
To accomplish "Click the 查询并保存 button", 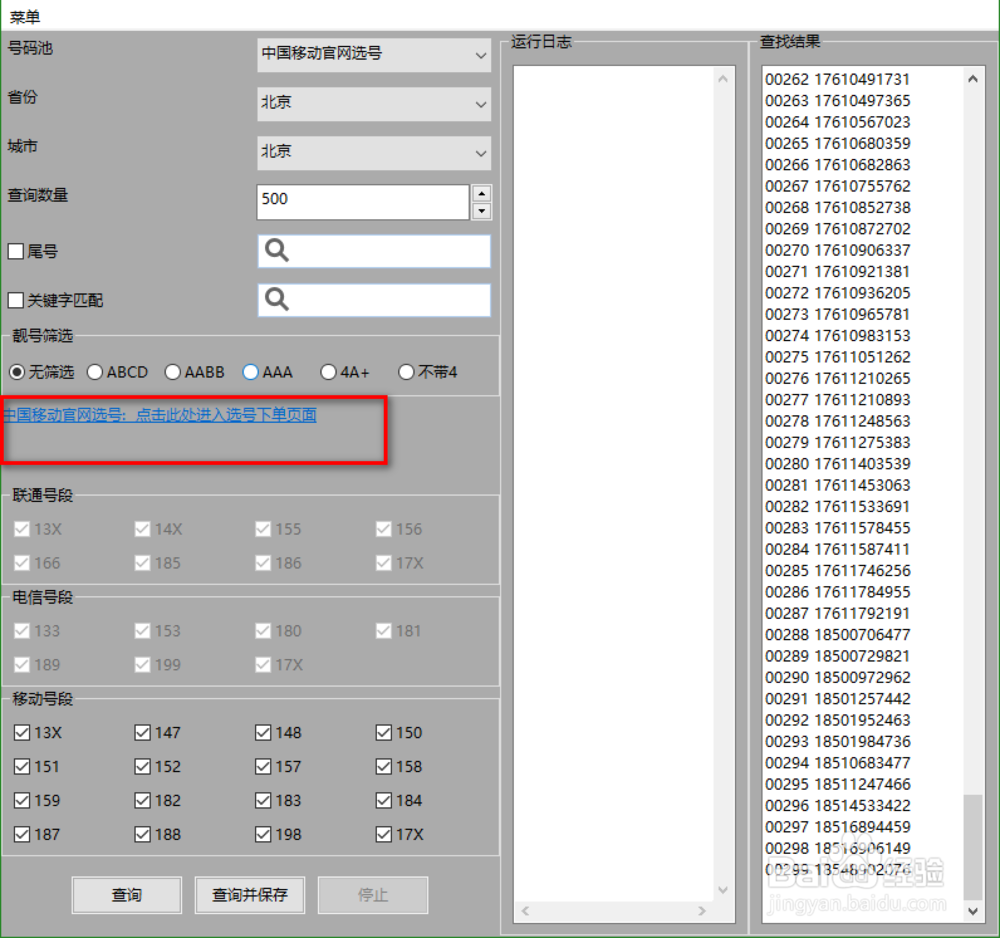I will tap(249, 895).
